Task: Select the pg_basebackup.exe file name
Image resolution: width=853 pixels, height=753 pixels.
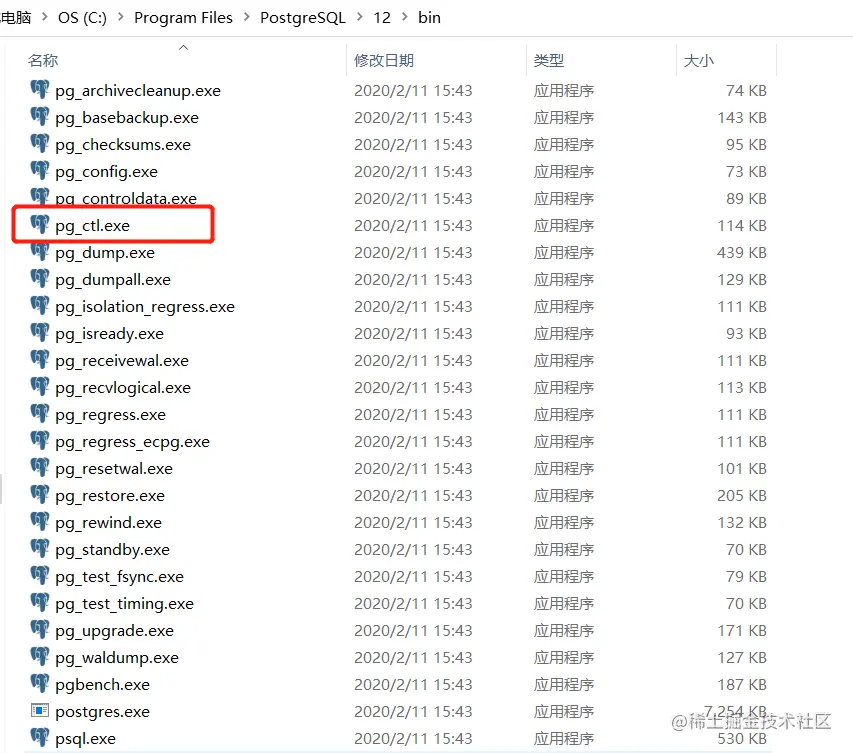Action: (127, 118)
